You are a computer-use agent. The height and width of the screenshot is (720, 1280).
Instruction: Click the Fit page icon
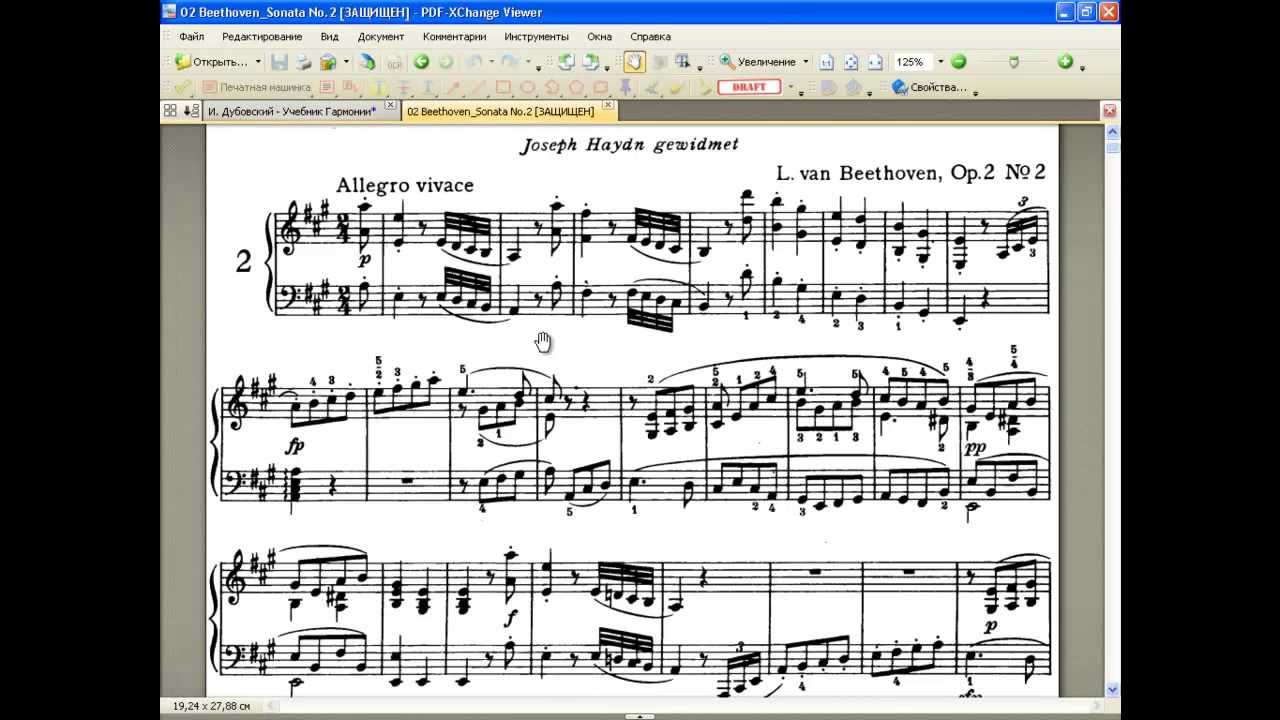click(x=851, y=62)
